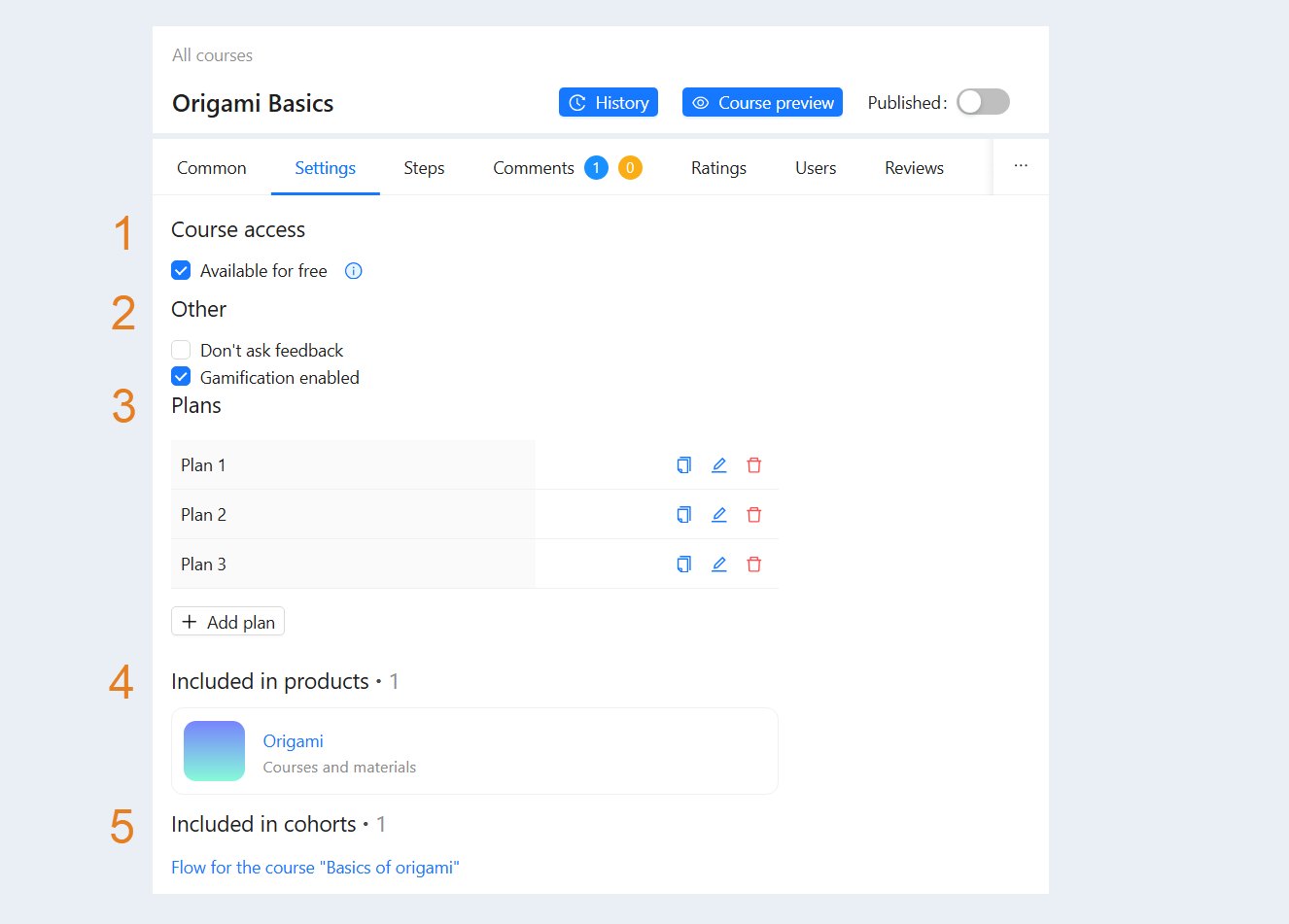The image size is (1289, 924).
Task: Go to the Comments tab
Action: tap(534, 168)
